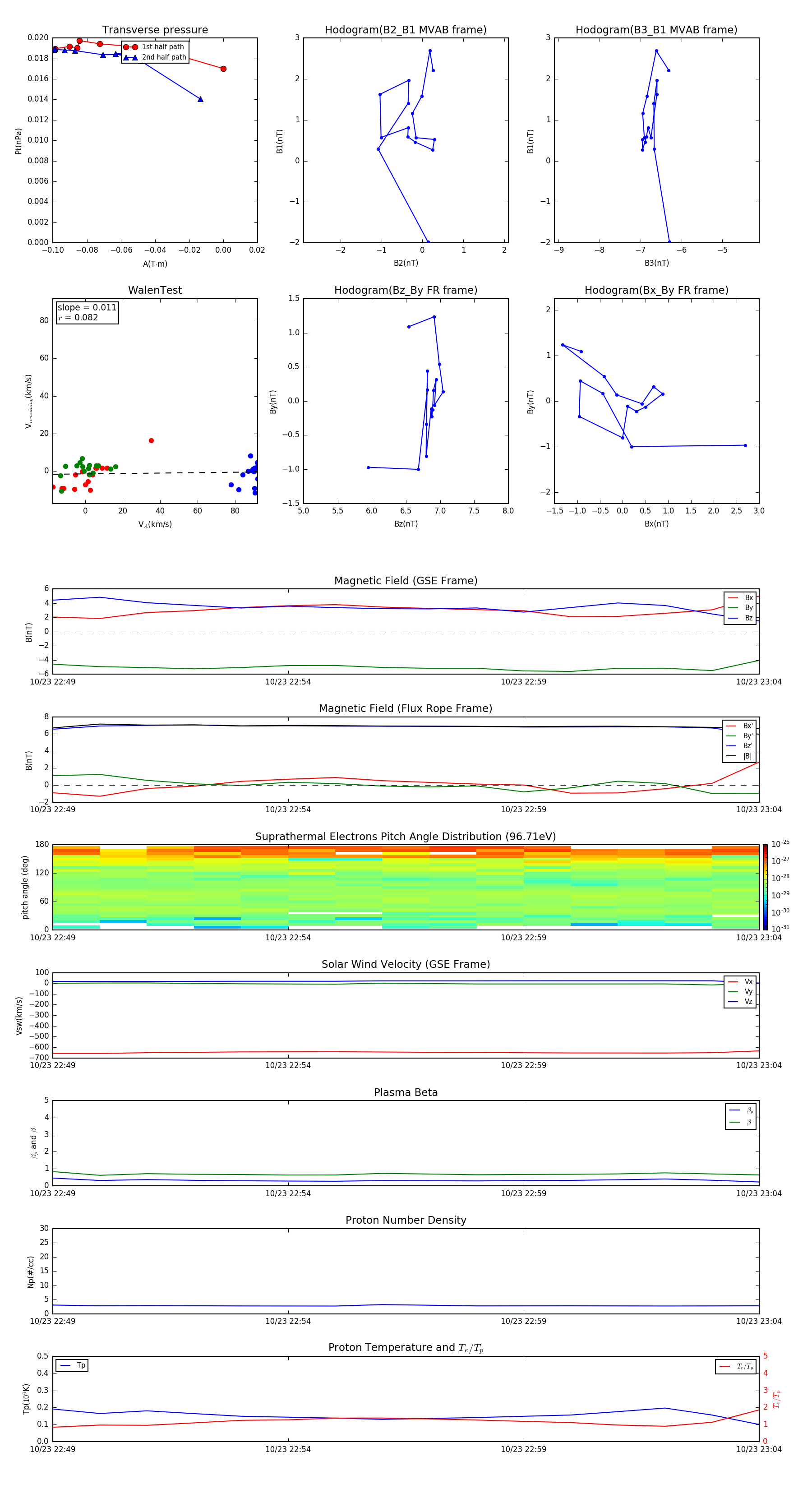Click the pitch angle color scale bar
The height and width of the screenshot is (1489, 812).
765,887
